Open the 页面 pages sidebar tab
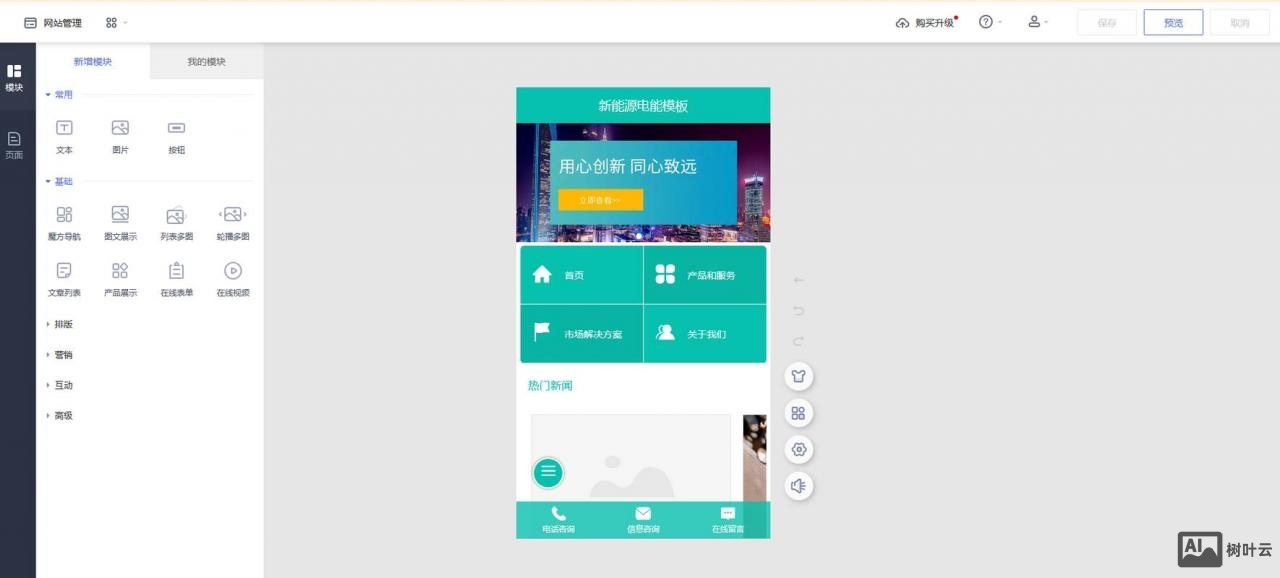Image resolution: width=1280 pixels, height=578 pixels. point(14,145)
